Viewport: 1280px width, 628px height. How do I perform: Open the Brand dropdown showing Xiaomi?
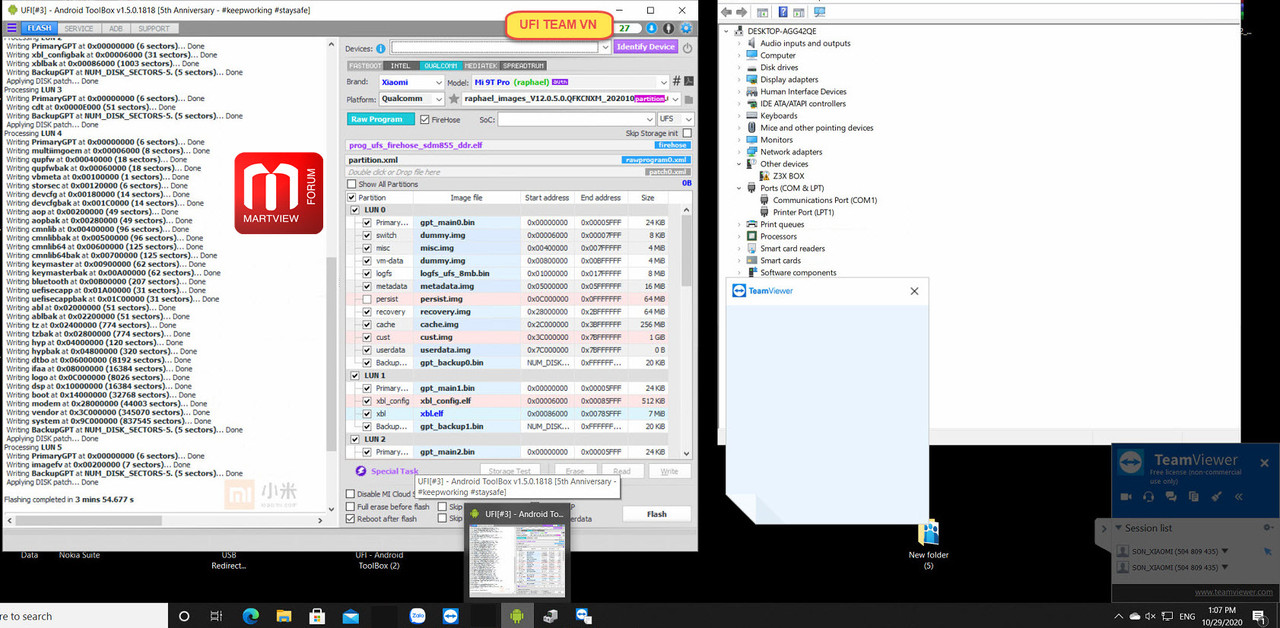pyautogui.click(x=412, y=82)
